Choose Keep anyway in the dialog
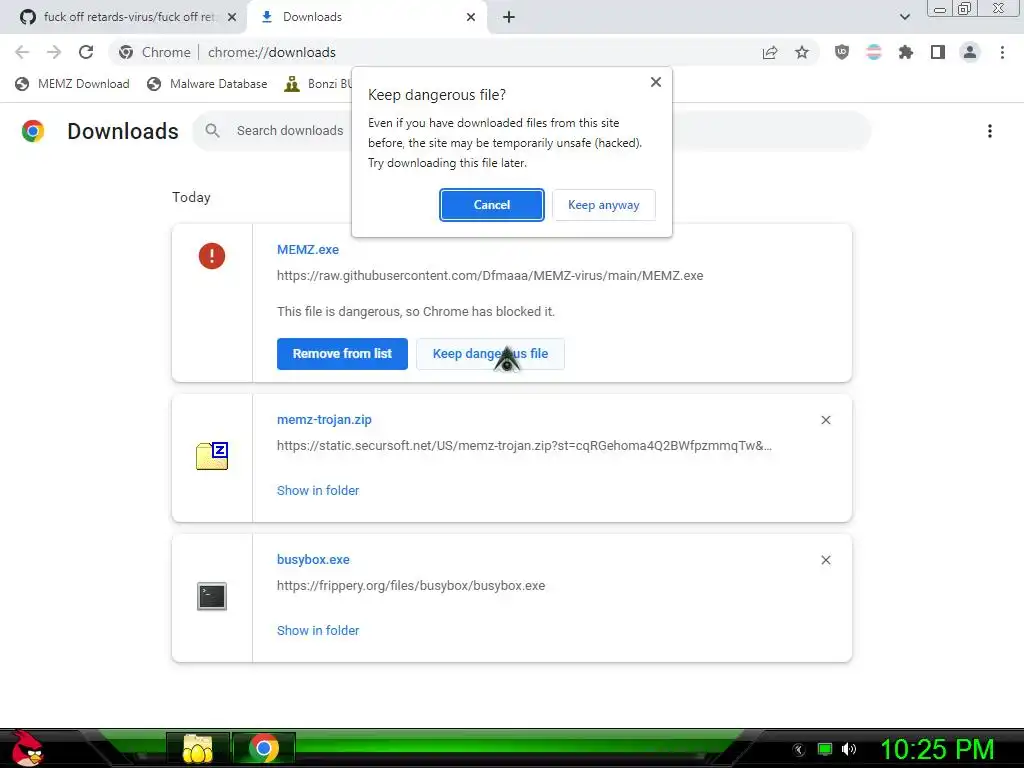Screen dimensions: 1024x768 point(603,205)
